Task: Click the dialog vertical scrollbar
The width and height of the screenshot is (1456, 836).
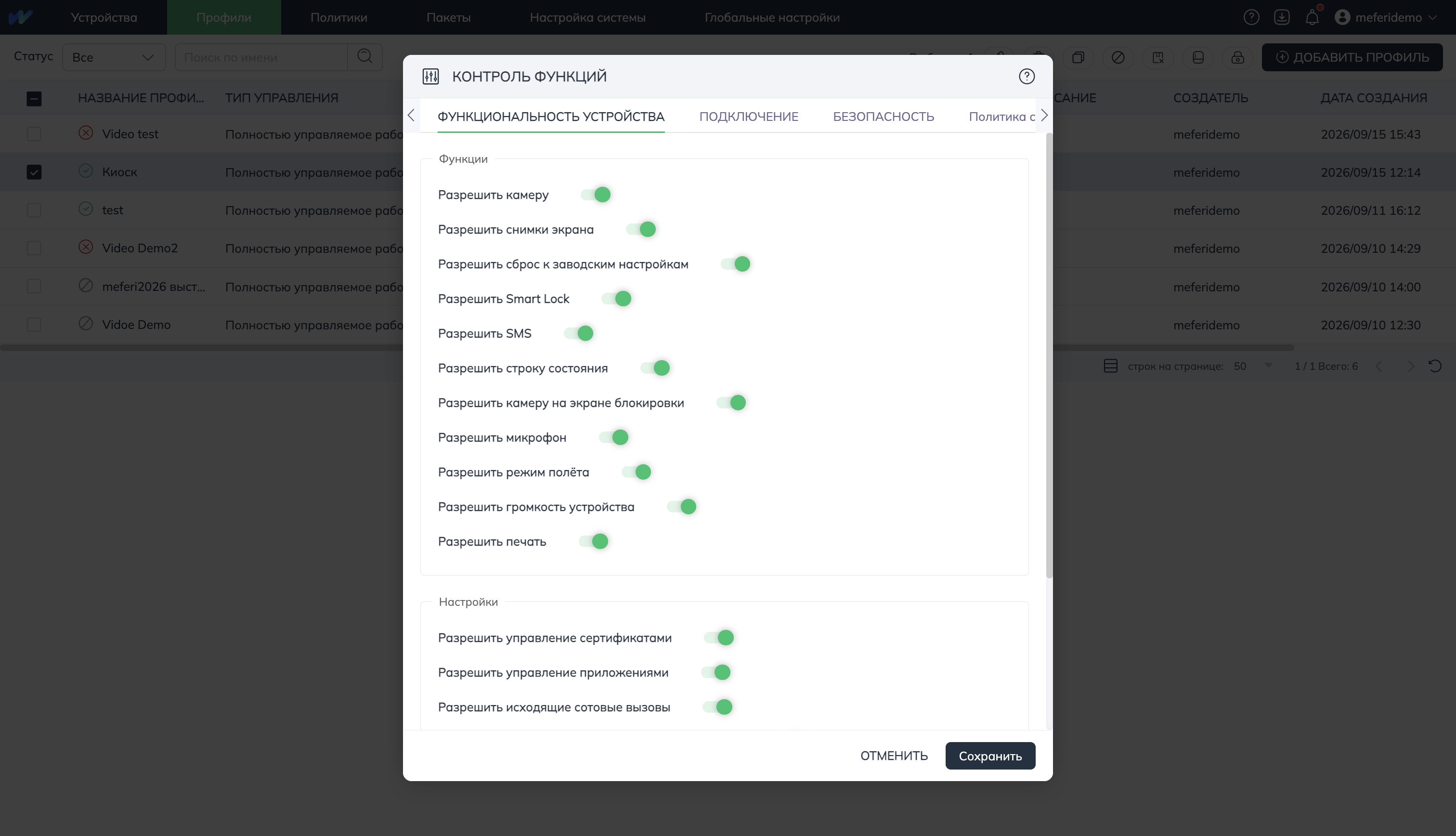Action: click(x=1049, y=356)
